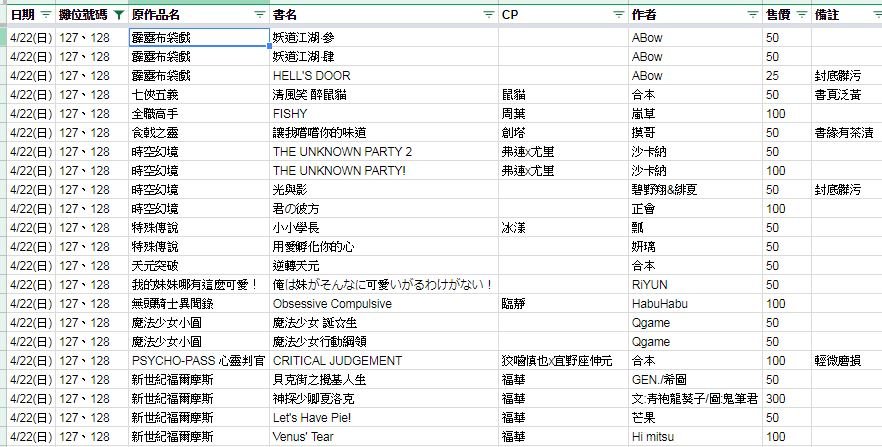Select the 用愛孵化你的心 cell
The width and height of the screenshot is (882, 447).
(x=384, y=247)
